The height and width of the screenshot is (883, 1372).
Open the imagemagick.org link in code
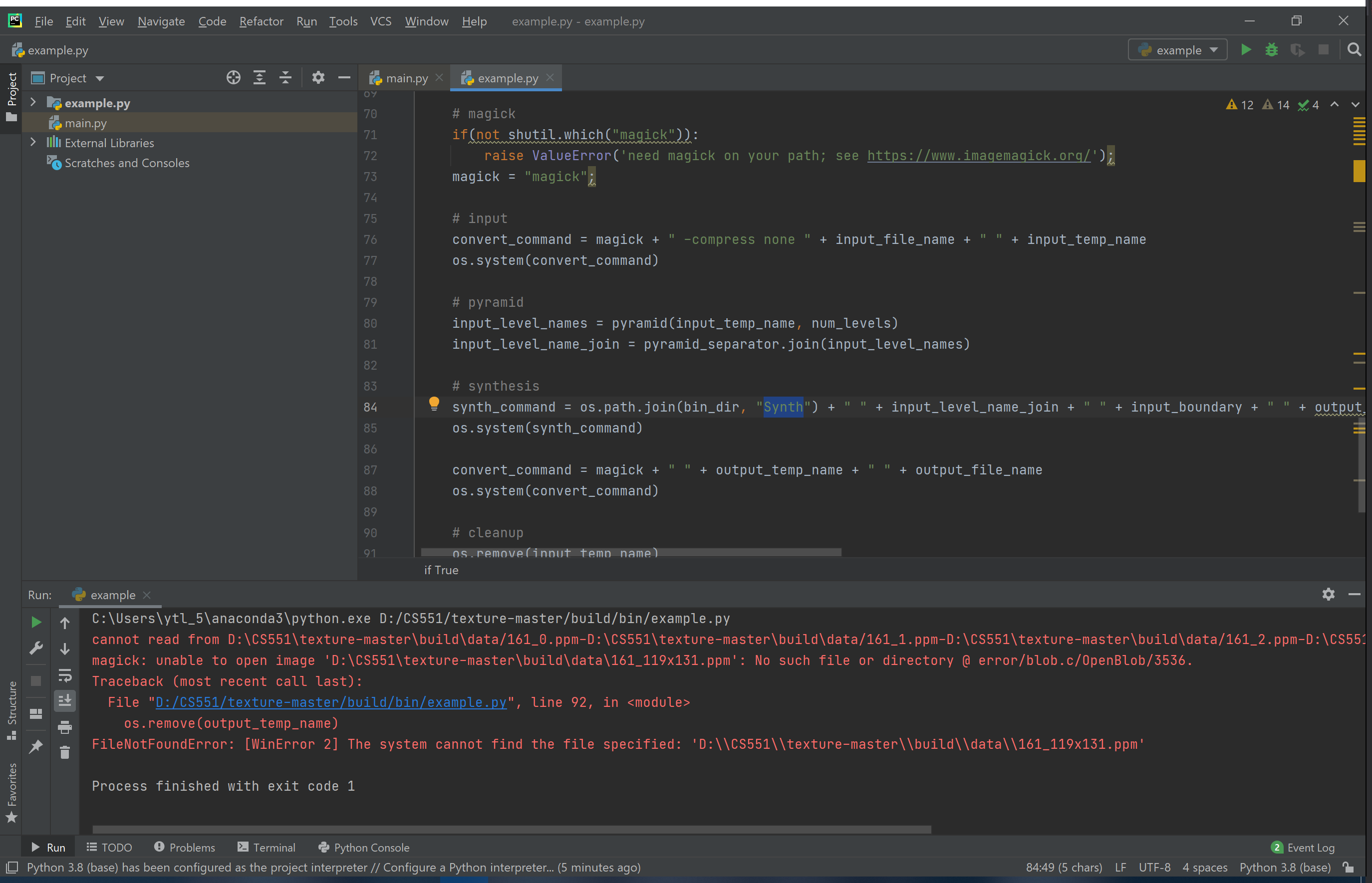(979, 155)
